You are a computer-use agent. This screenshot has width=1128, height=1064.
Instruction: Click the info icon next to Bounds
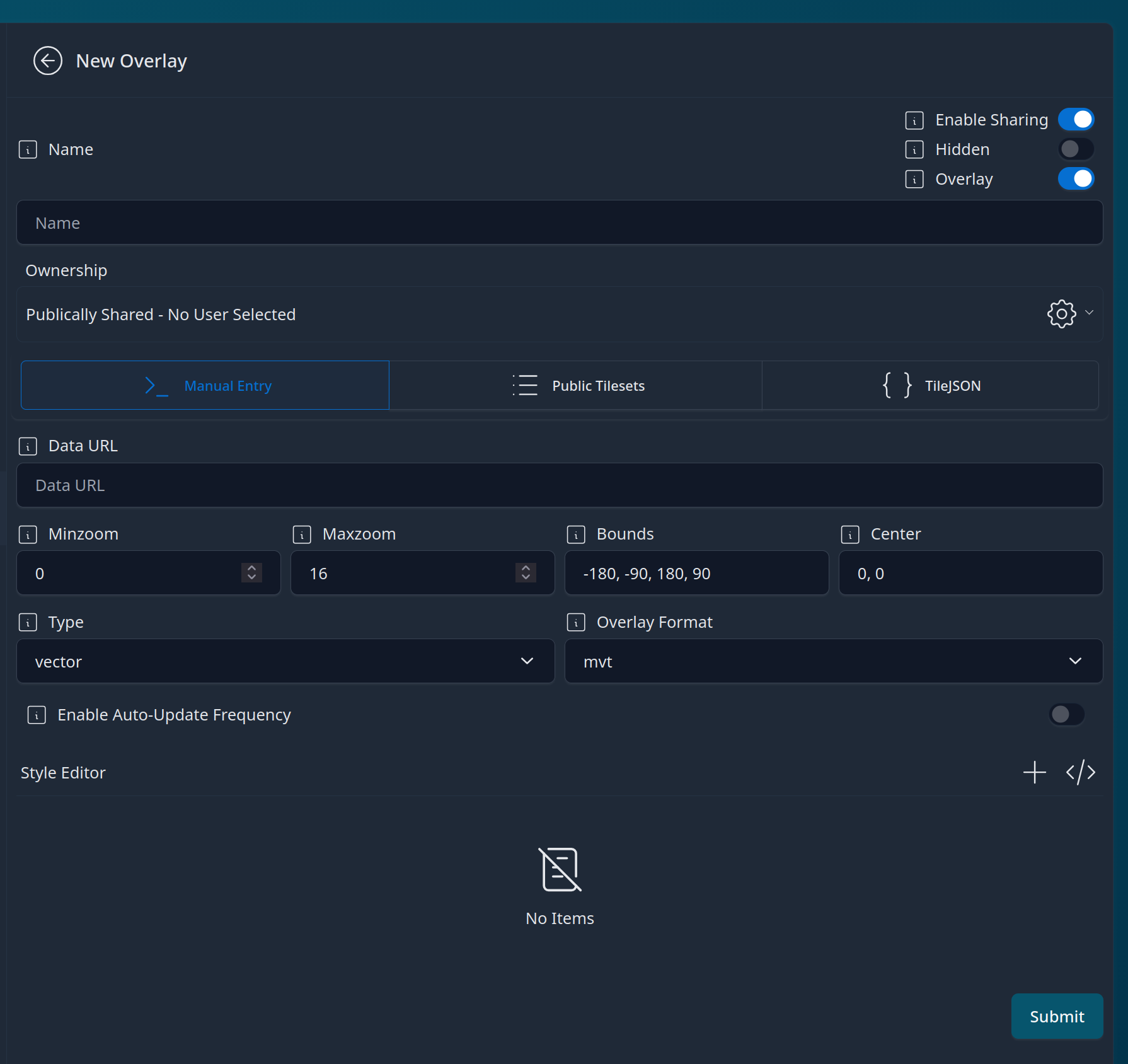(x=576, y=535)
